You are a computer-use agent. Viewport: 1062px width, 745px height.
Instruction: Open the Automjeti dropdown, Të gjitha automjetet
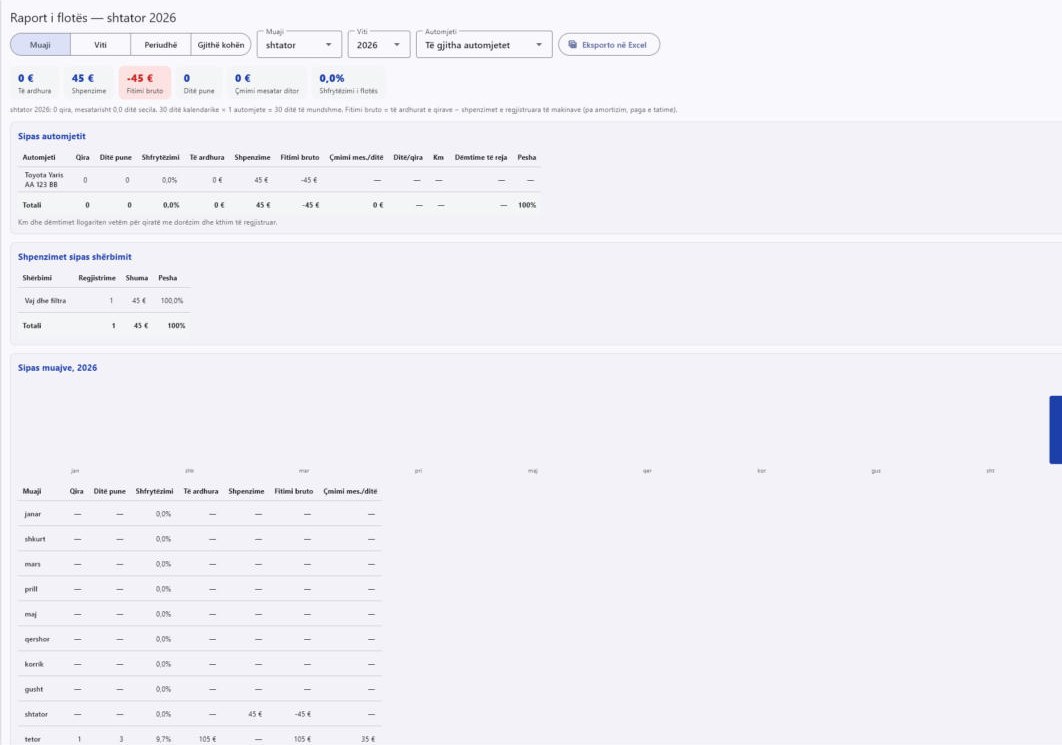click(x=484, y=45)
